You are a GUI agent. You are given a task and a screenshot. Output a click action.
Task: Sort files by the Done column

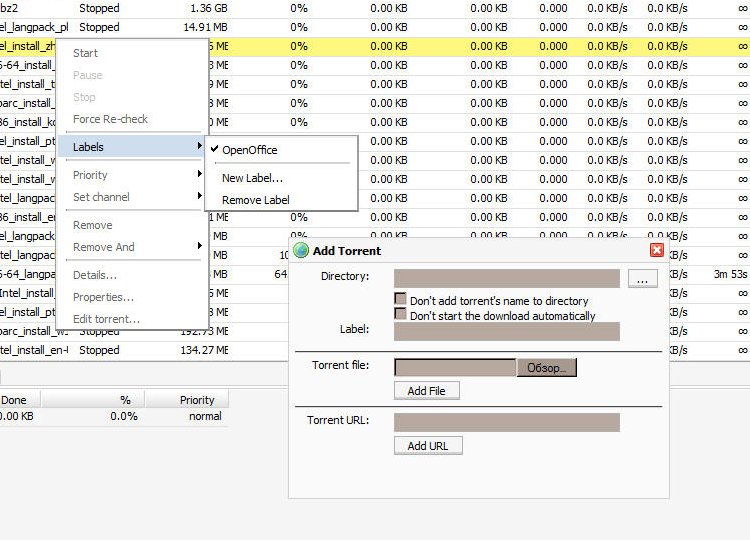point(19,400)
